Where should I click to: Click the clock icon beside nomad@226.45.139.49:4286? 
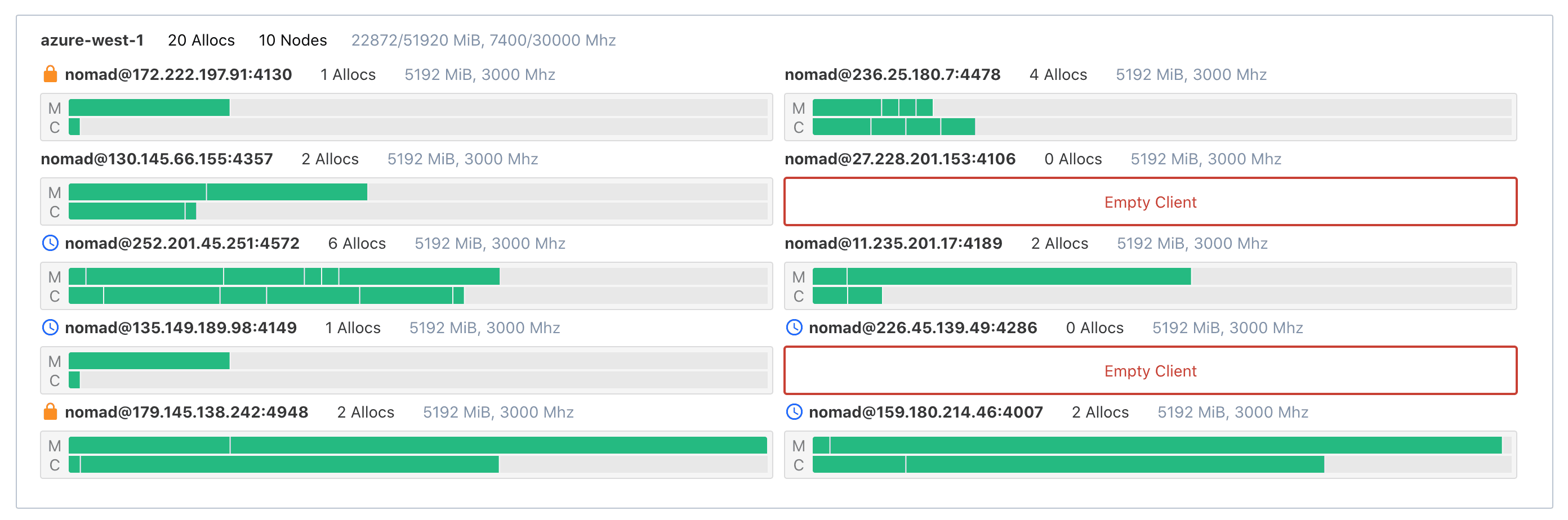click(x=794, y=328)
